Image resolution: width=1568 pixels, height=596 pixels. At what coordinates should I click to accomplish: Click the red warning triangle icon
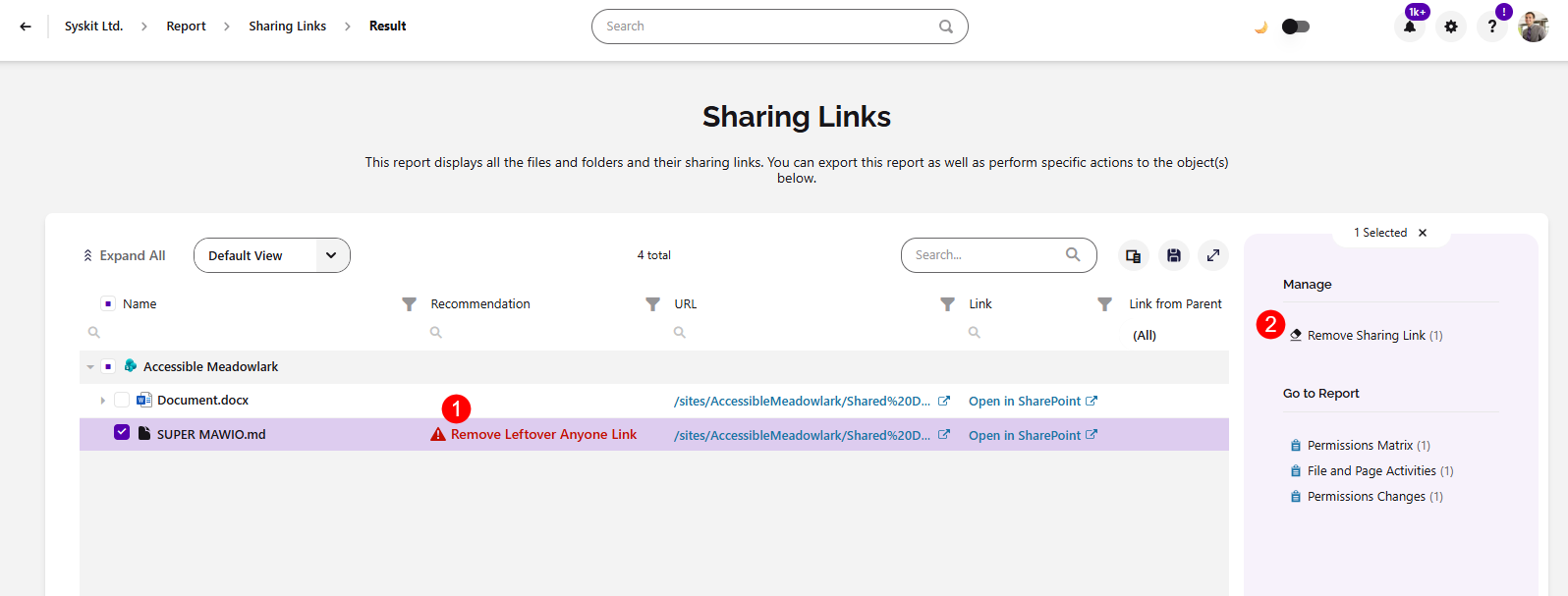click(438, 435)
